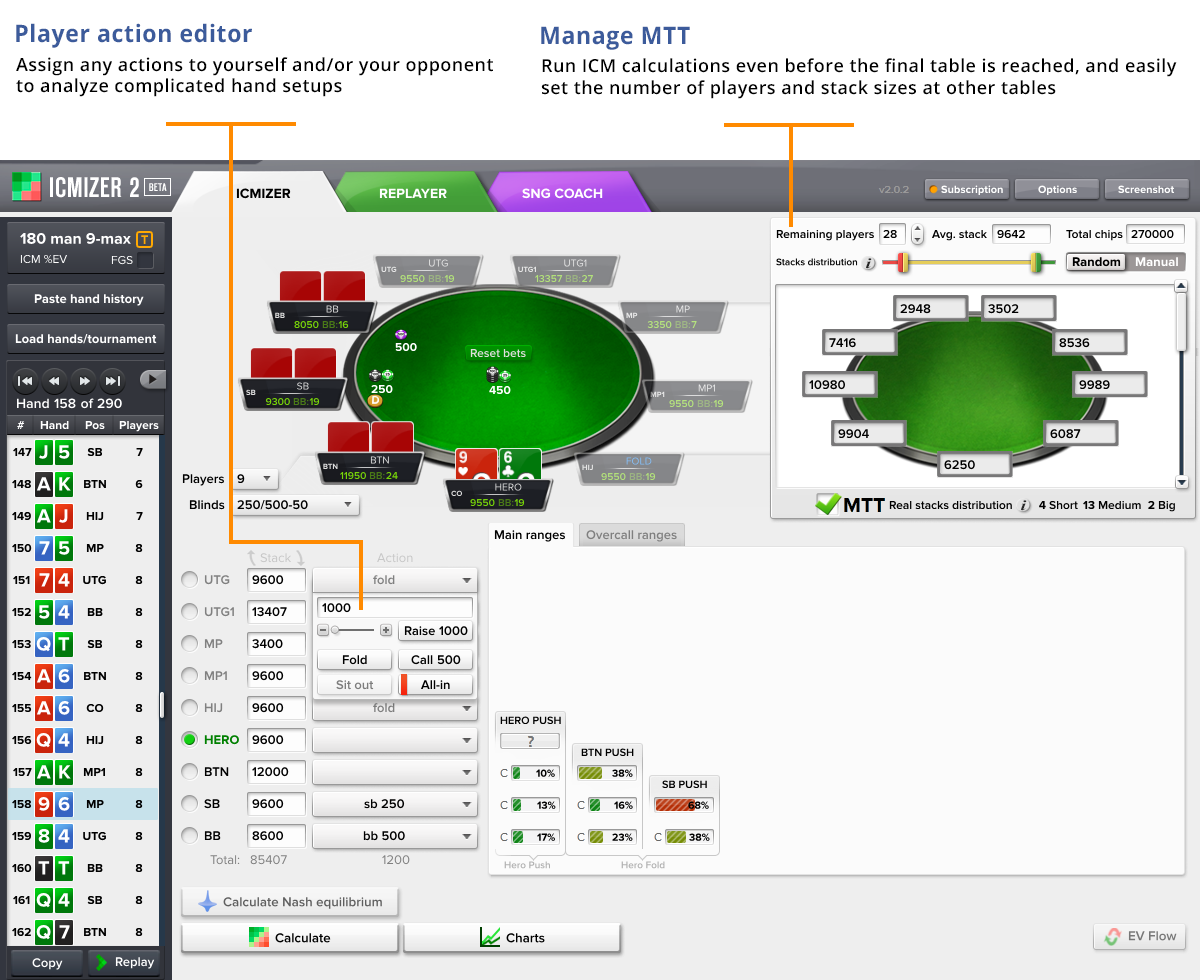Click Calculate Nash equilibrium star button
The image size is (1200, 980).
click(290, 902)
